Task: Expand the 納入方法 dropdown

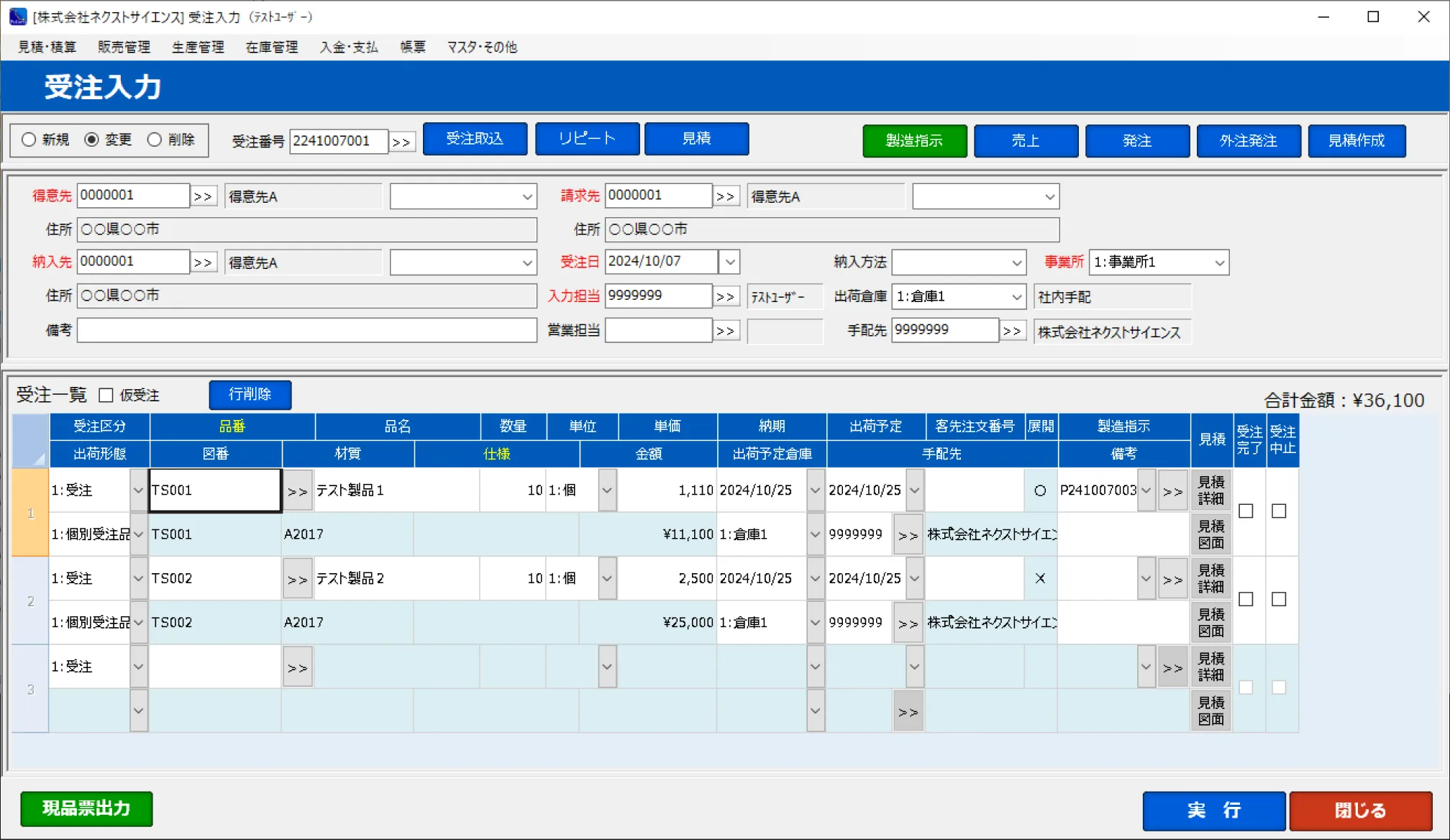Action: pos(1016,262)
